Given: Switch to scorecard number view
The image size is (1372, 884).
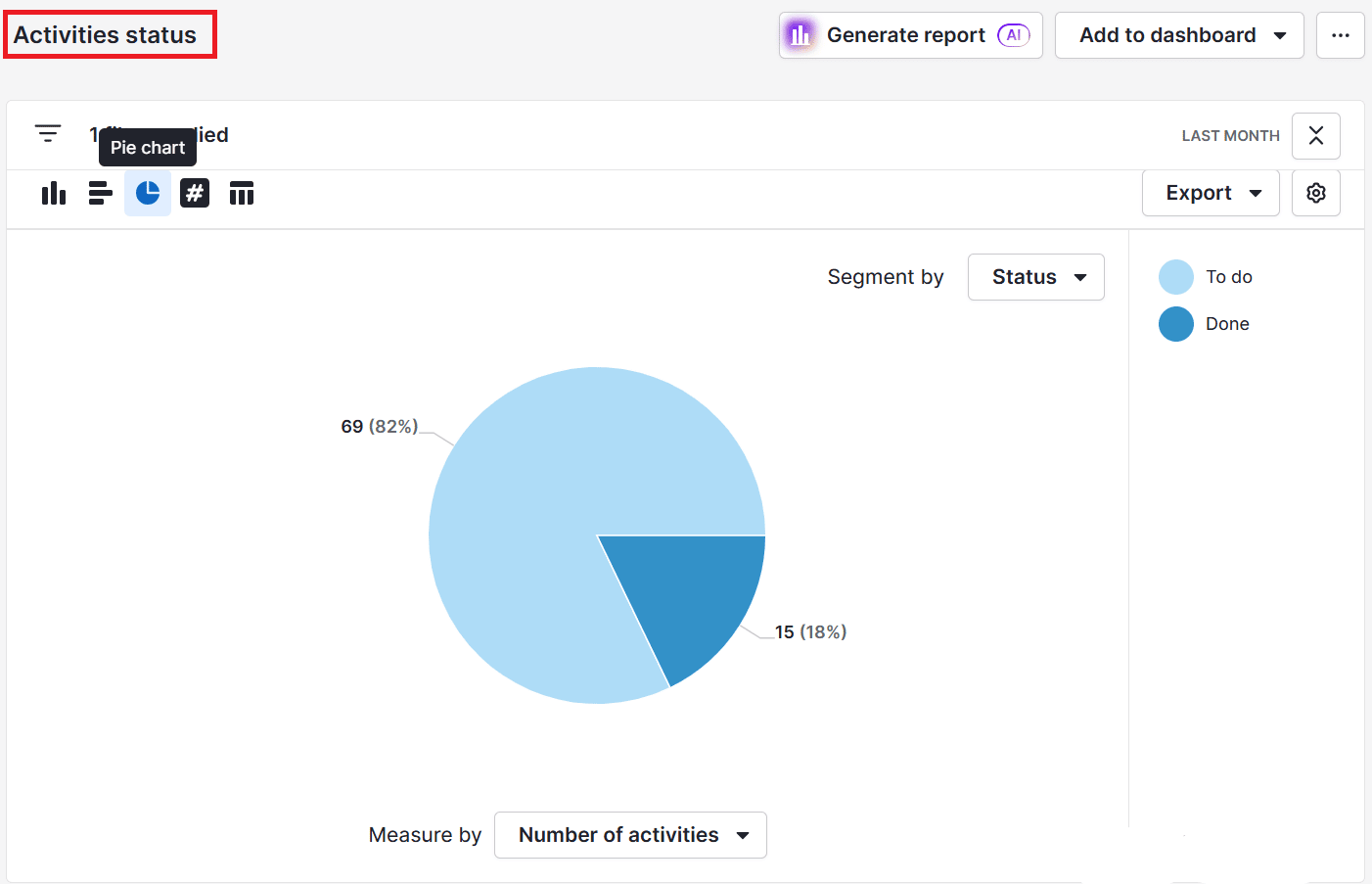Looking at the screenshot, I should tap(195, 193).
